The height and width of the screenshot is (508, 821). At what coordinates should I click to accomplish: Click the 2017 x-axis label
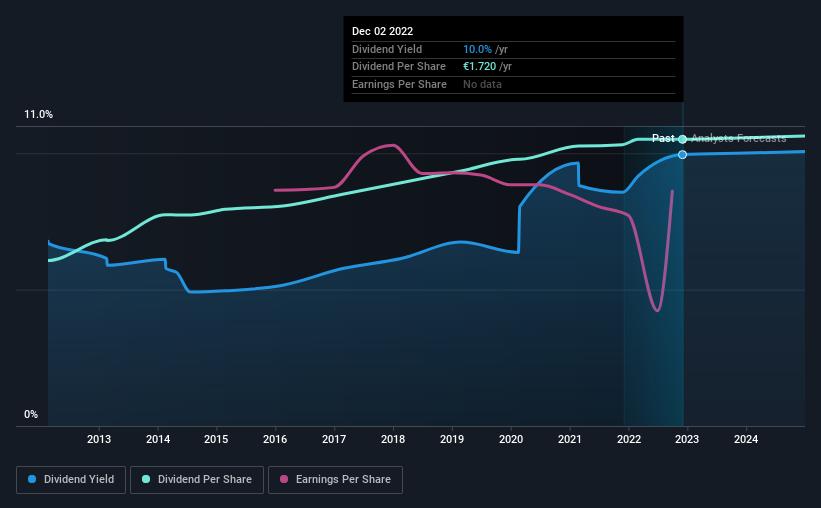coord(334,439)
